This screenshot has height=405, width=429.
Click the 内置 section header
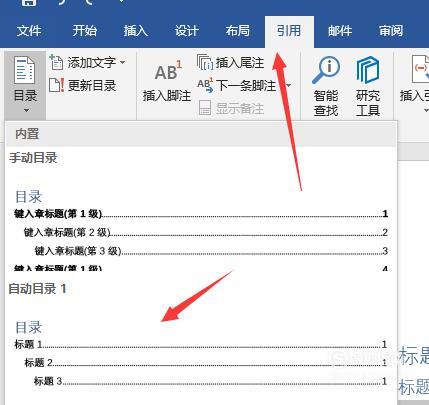point(201,134)
